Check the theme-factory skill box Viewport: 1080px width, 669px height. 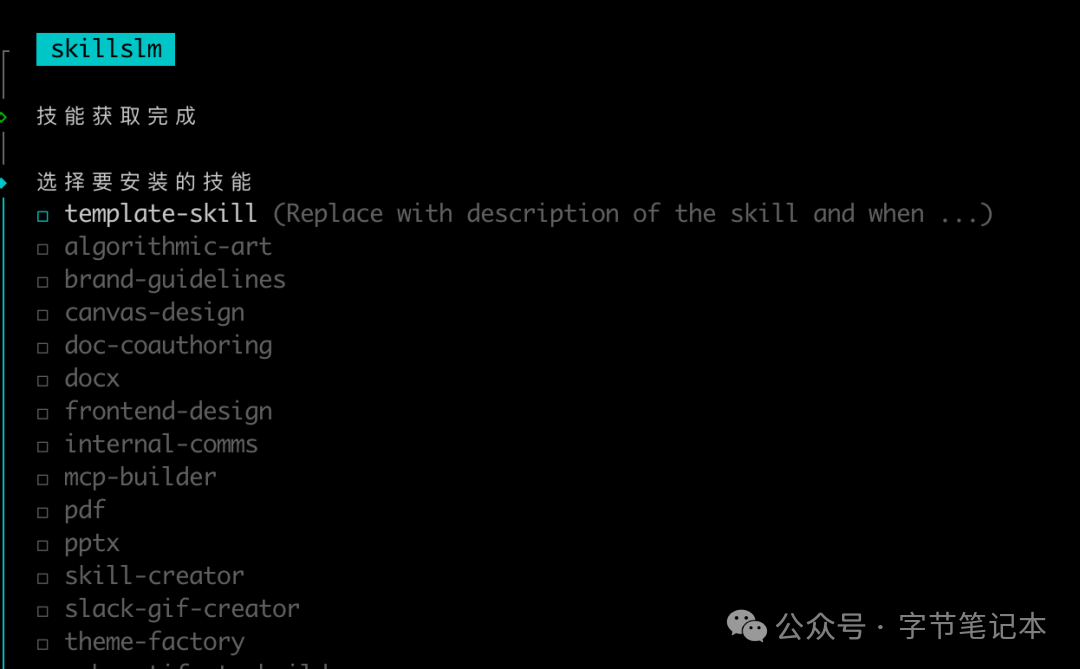click(42, 641)
